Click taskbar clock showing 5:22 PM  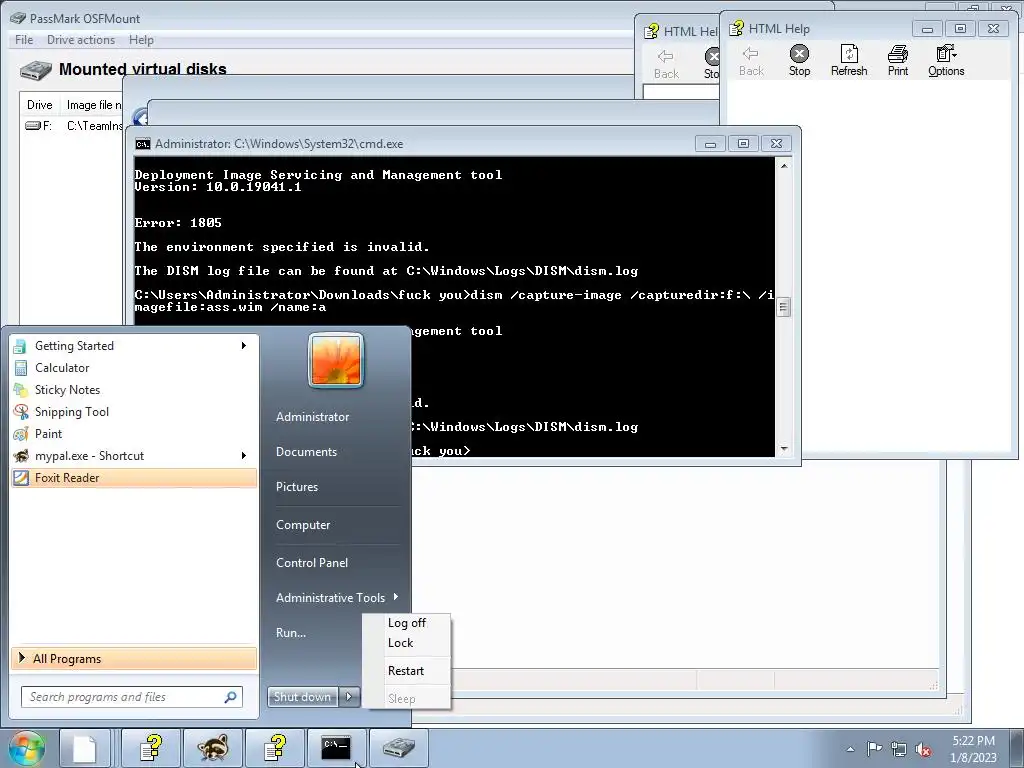[x=973, y=749]
